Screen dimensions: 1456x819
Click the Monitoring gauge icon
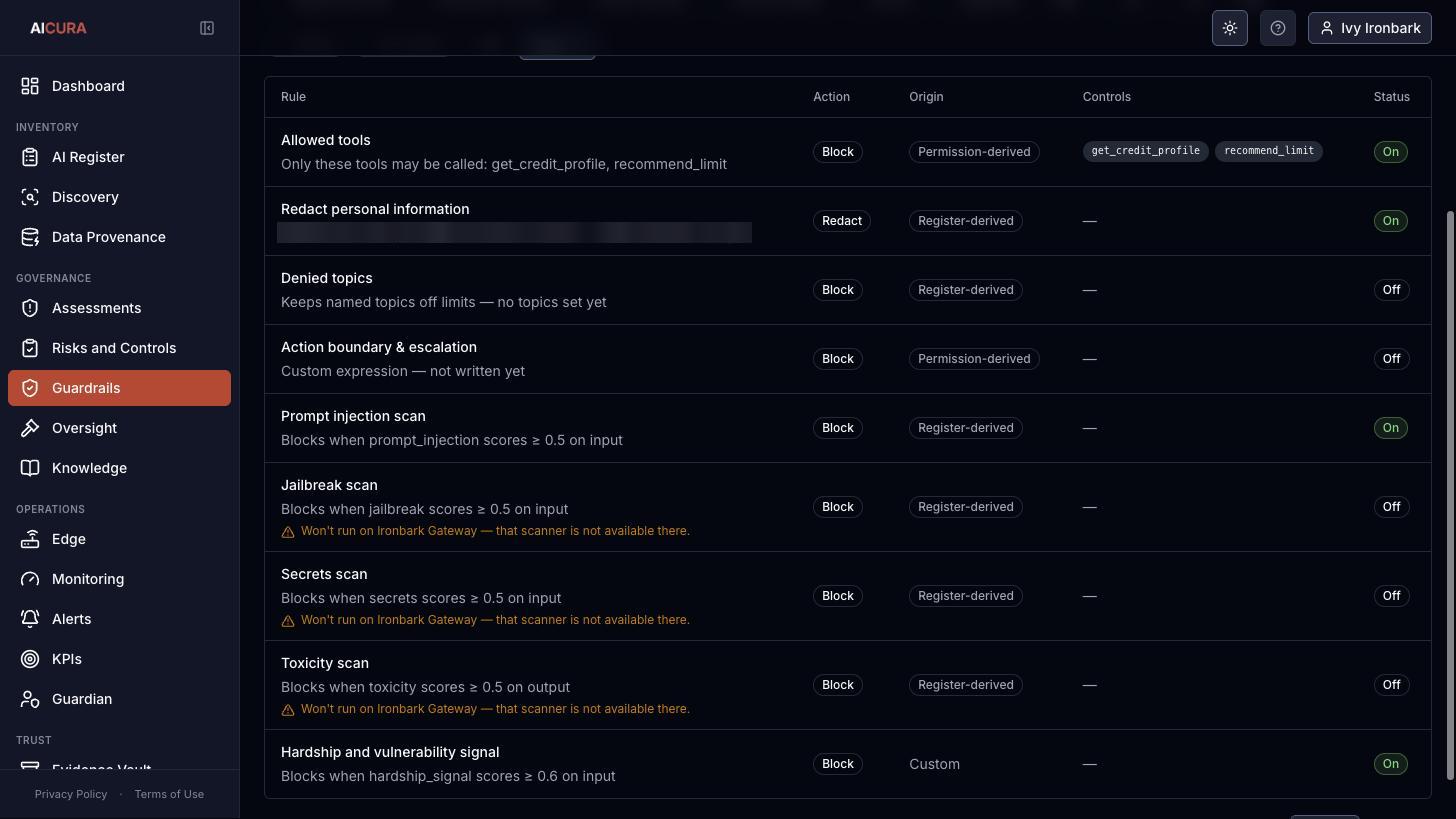coord(30,579)
